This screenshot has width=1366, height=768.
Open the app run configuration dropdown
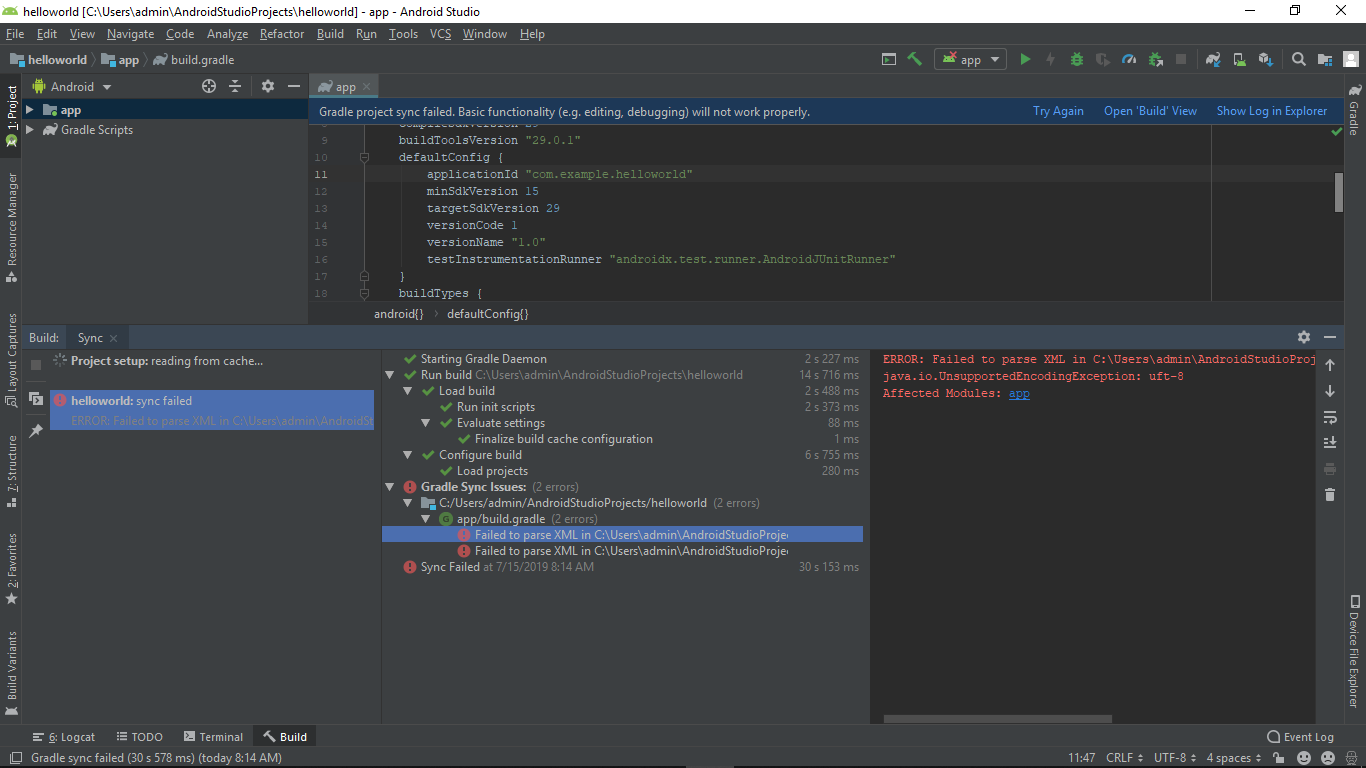pyautogui.click(x=970, y=59)
